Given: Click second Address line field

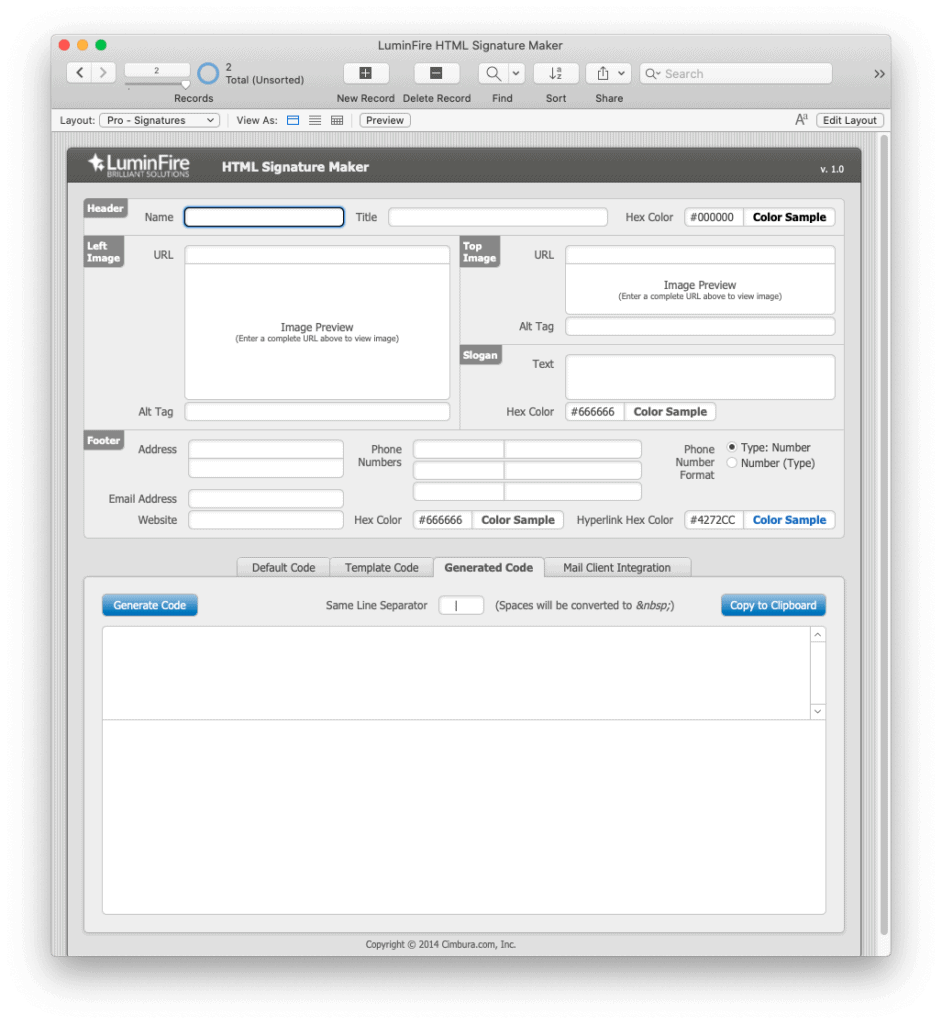Looking at the screenshot, I should [x=266, y=468].
